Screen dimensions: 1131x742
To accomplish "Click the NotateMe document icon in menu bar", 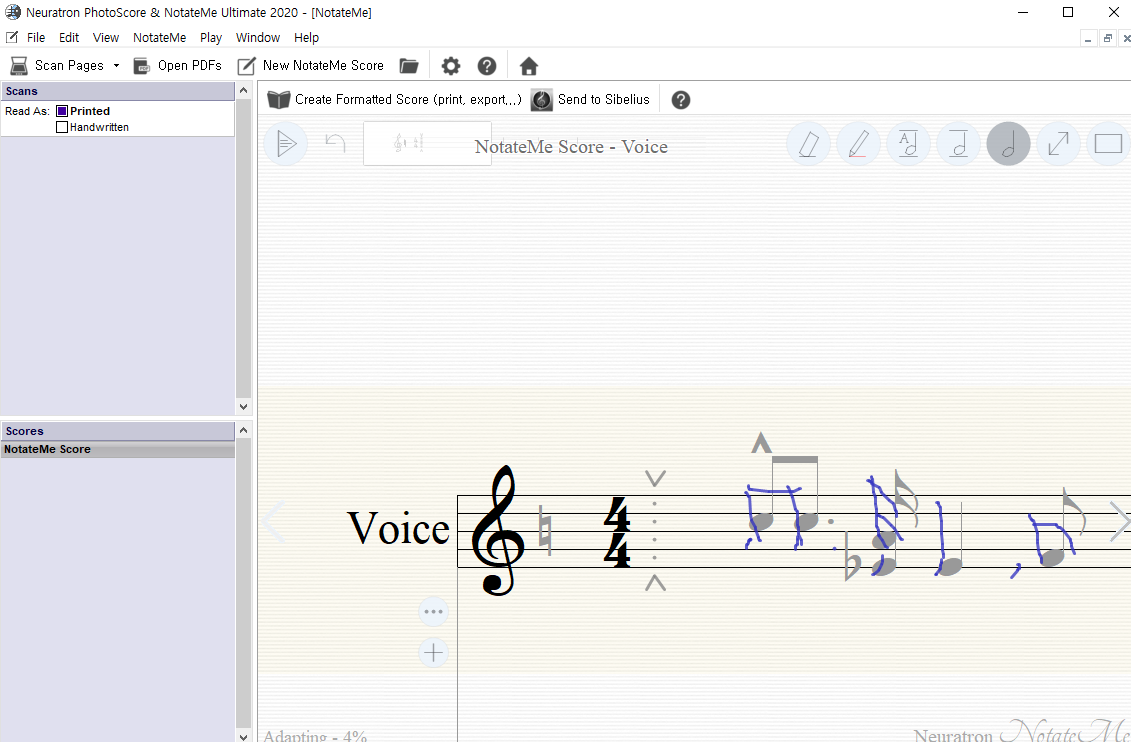I will [x=12, y=37].
